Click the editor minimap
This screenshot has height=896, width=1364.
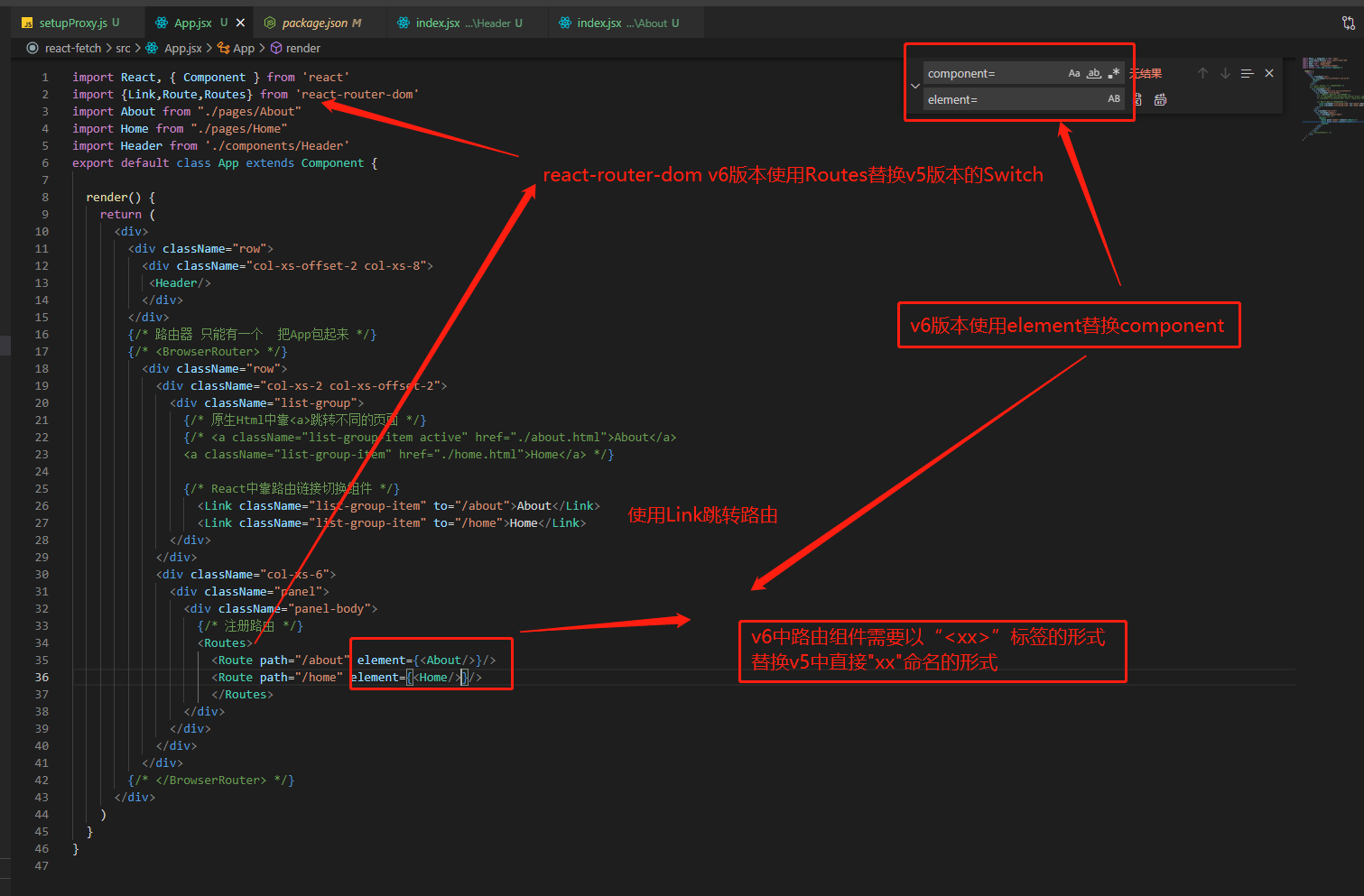point(1332,99)
